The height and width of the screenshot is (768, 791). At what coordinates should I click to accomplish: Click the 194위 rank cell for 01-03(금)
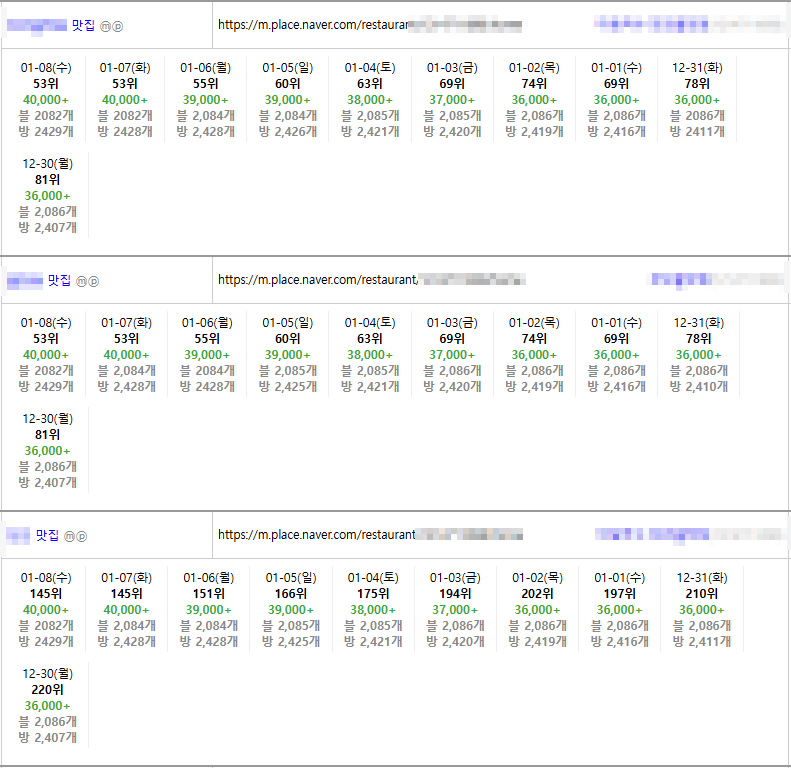(455, 593)
